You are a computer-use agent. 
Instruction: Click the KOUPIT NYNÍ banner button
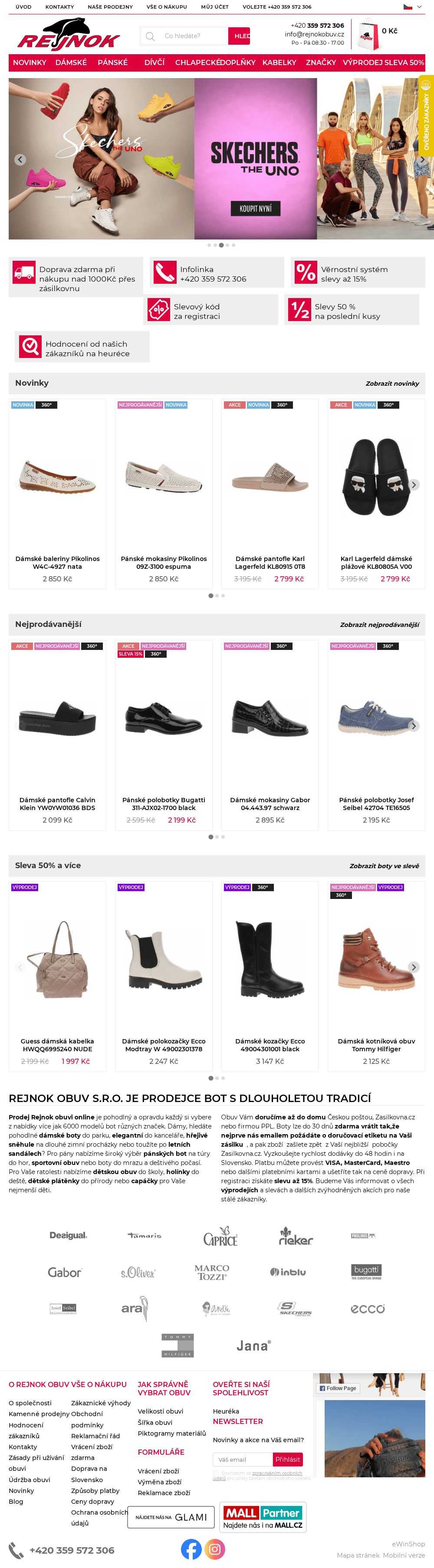(256, 209)
